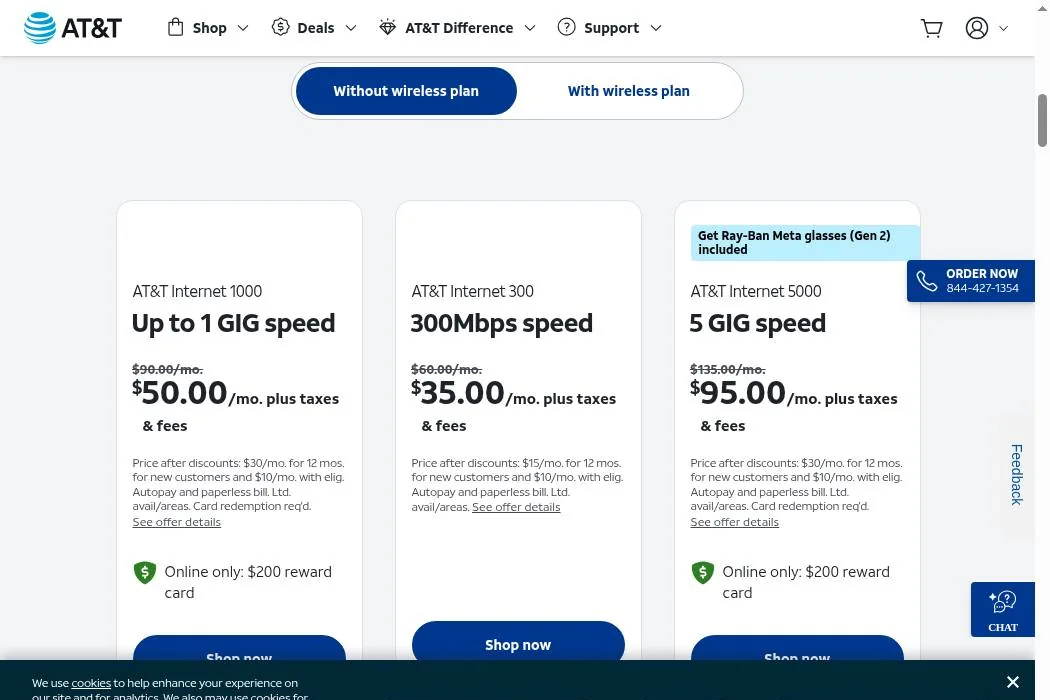Open the shopping cart icon

point(931,28)
